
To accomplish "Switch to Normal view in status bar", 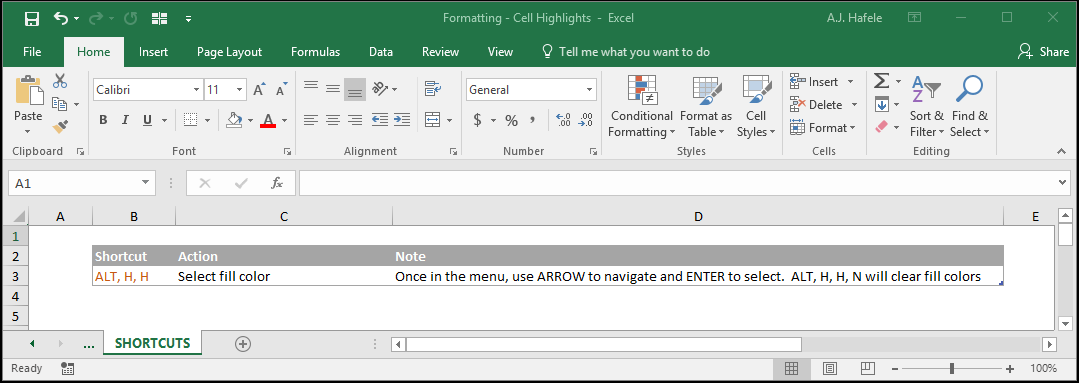I will 791,368.
